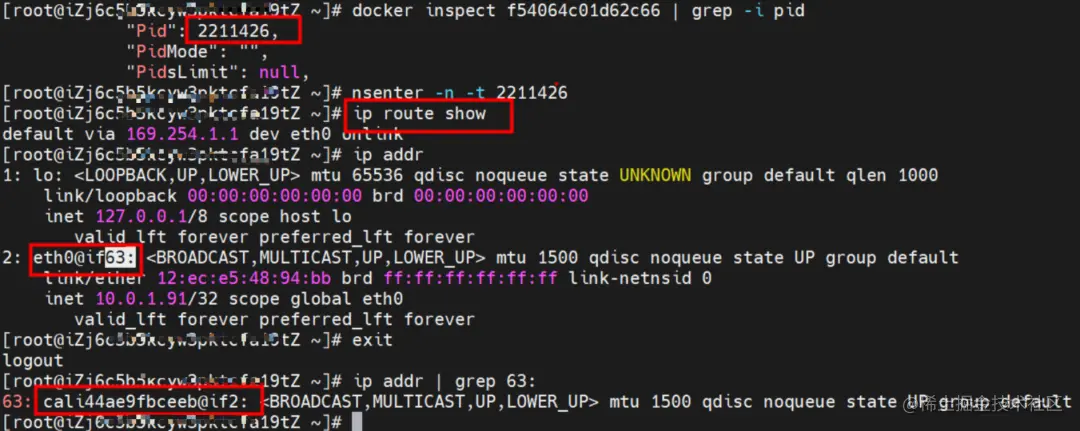Click the cali44ae9fbceeb@if2 interface name
This screenshot has width=1080, height=431.
click(x=148, y=401)
